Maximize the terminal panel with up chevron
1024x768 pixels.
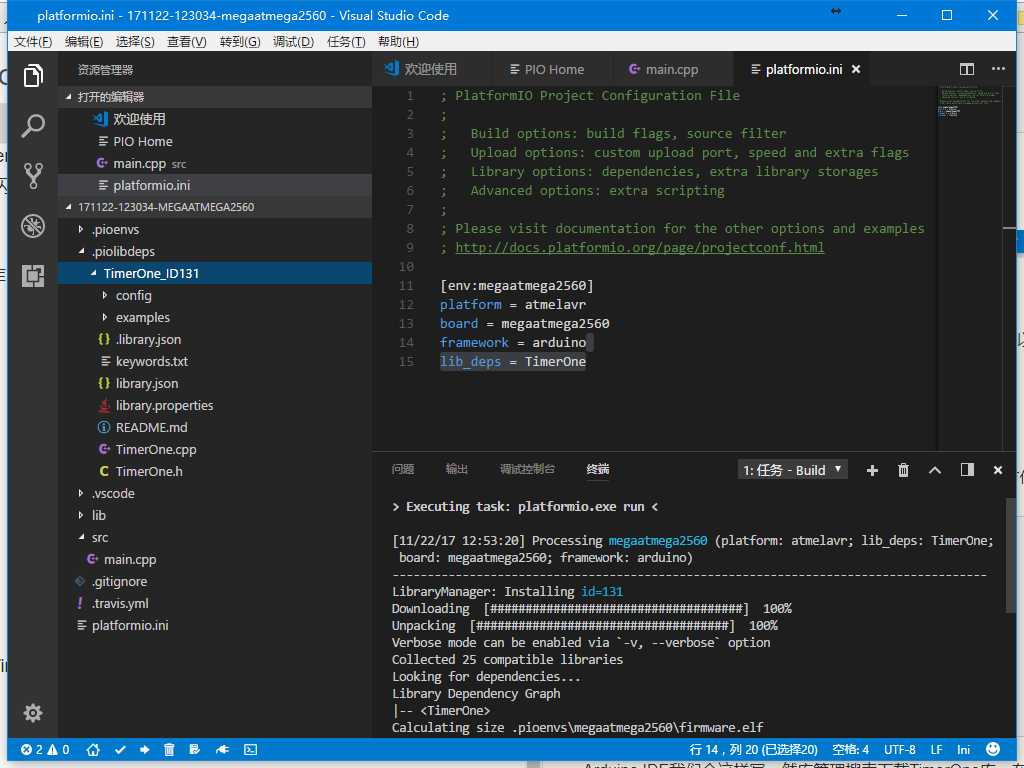click(x=935, y=470)
